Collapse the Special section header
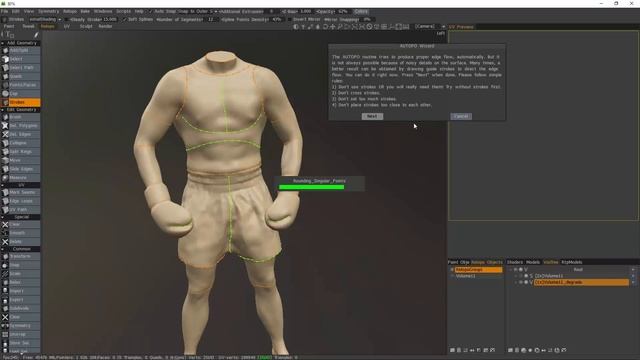 pyautogui.click(x=3, y=217)
